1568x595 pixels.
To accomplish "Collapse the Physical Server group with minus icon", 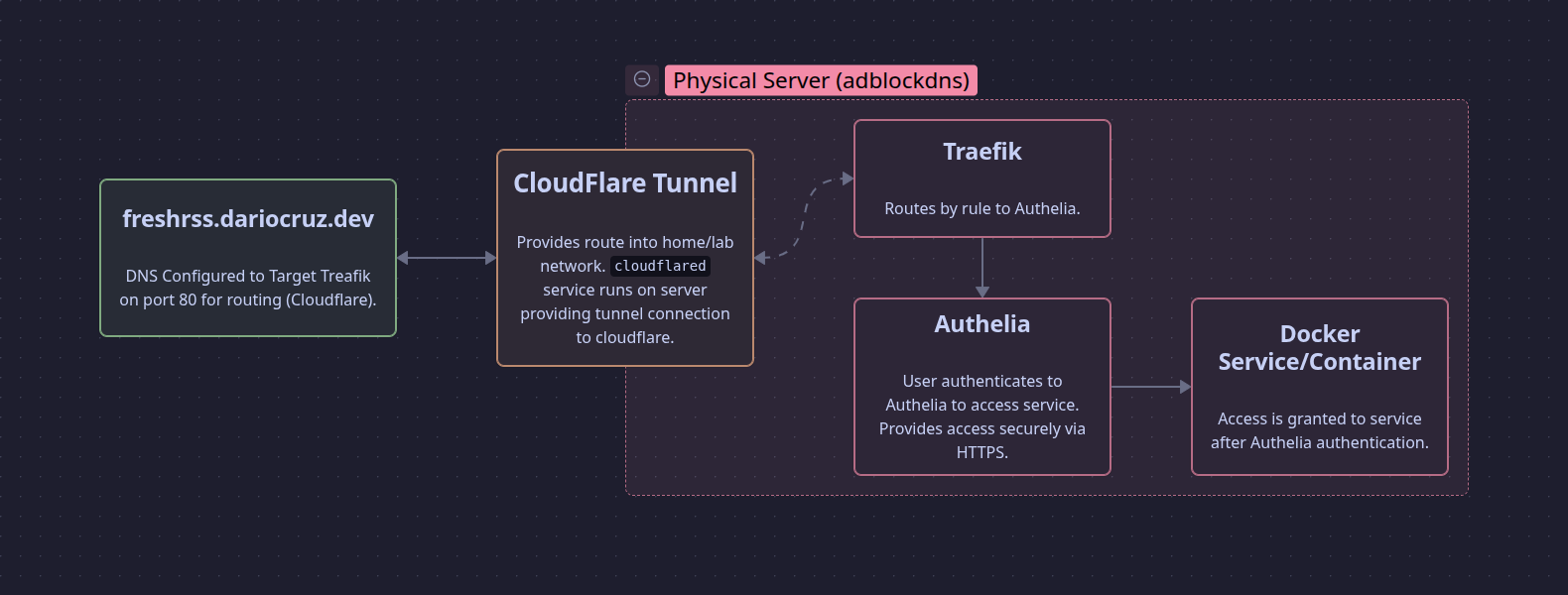I will point(642,79).
